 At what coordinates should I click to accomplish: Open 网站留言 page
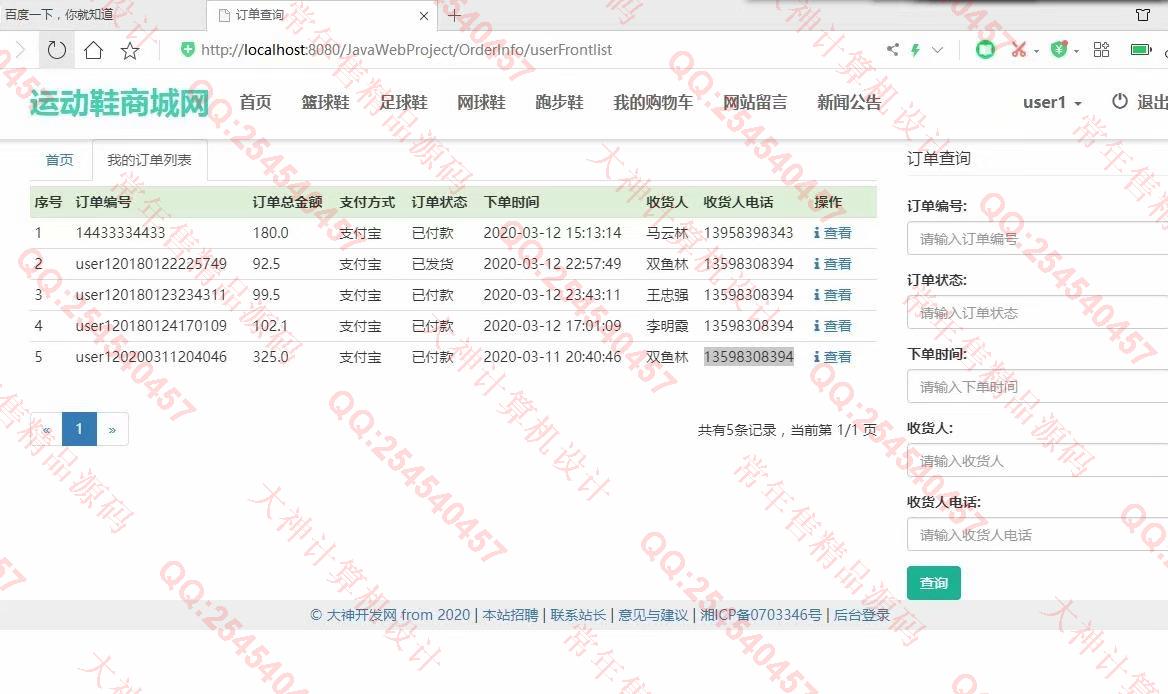(755, 102)
